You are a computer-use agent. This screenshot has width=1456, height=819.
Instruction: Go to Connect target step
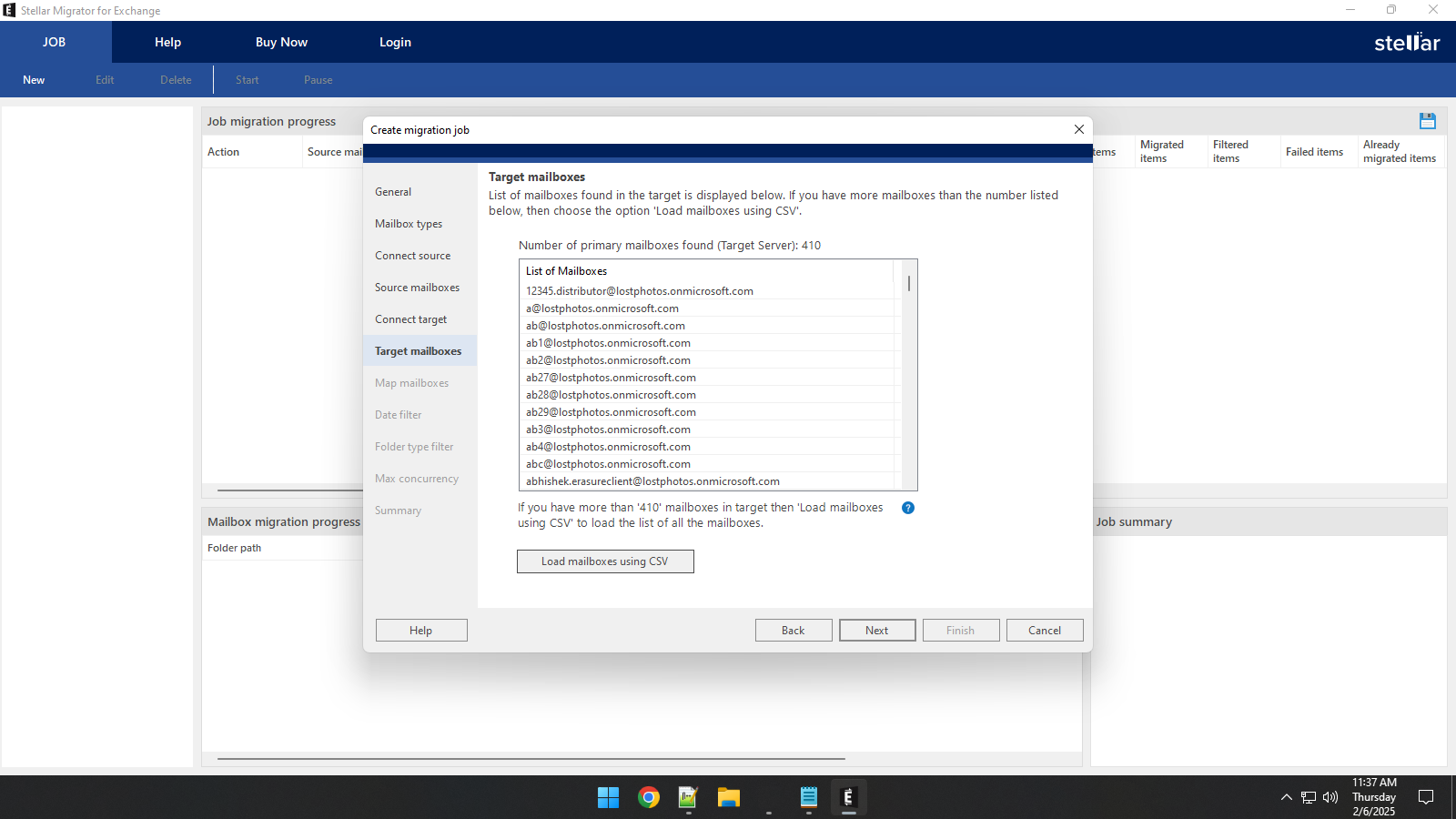pos(420,319)
